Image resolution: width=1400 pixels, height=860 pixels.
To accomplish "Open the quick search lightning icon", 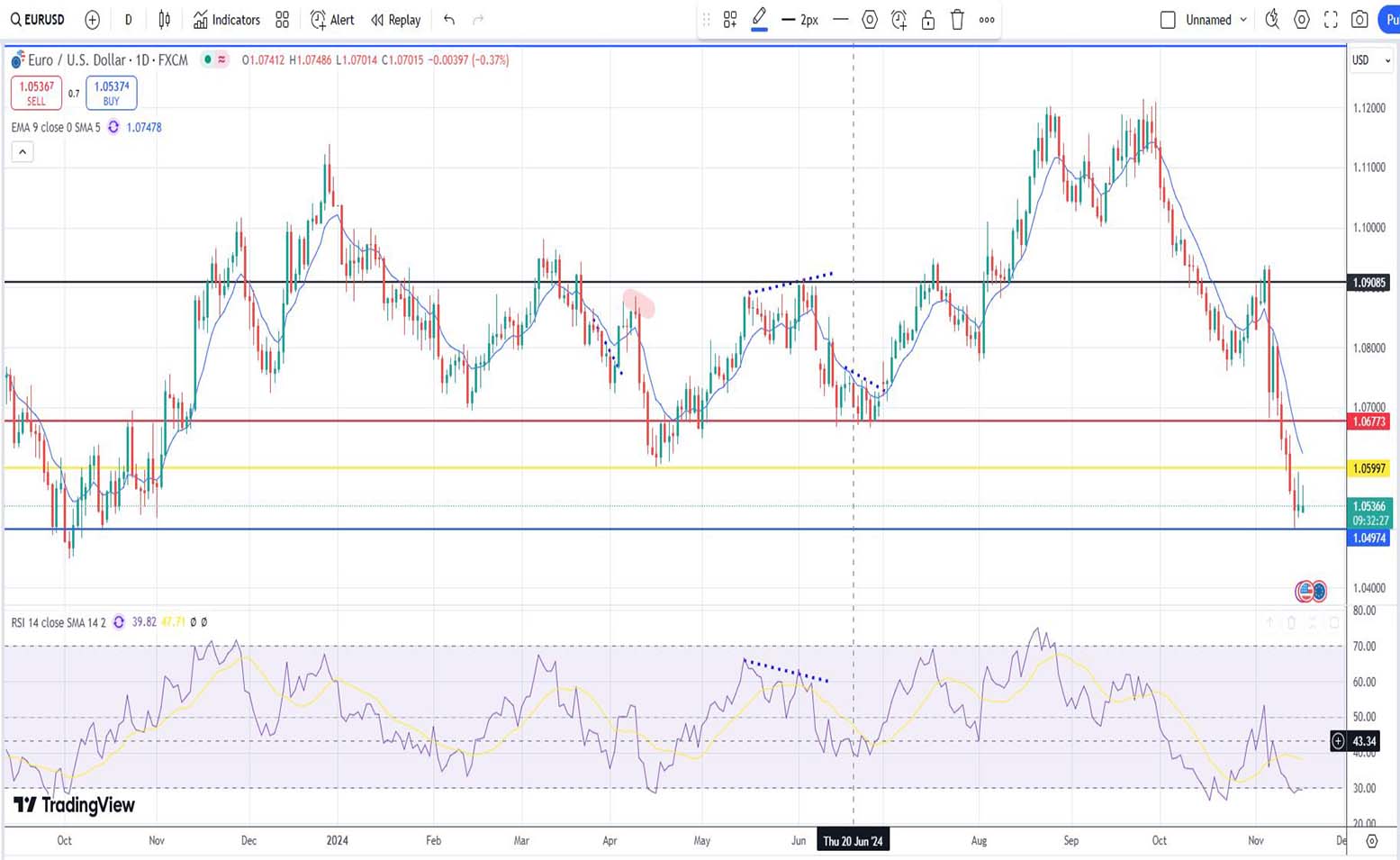I will 1271,20.
